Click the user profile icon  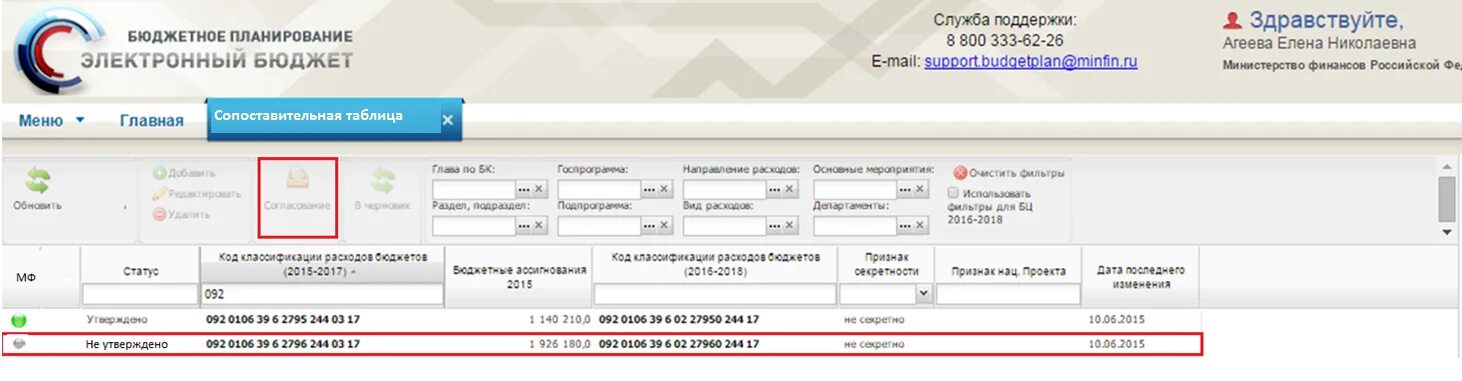coord(1232,20)
